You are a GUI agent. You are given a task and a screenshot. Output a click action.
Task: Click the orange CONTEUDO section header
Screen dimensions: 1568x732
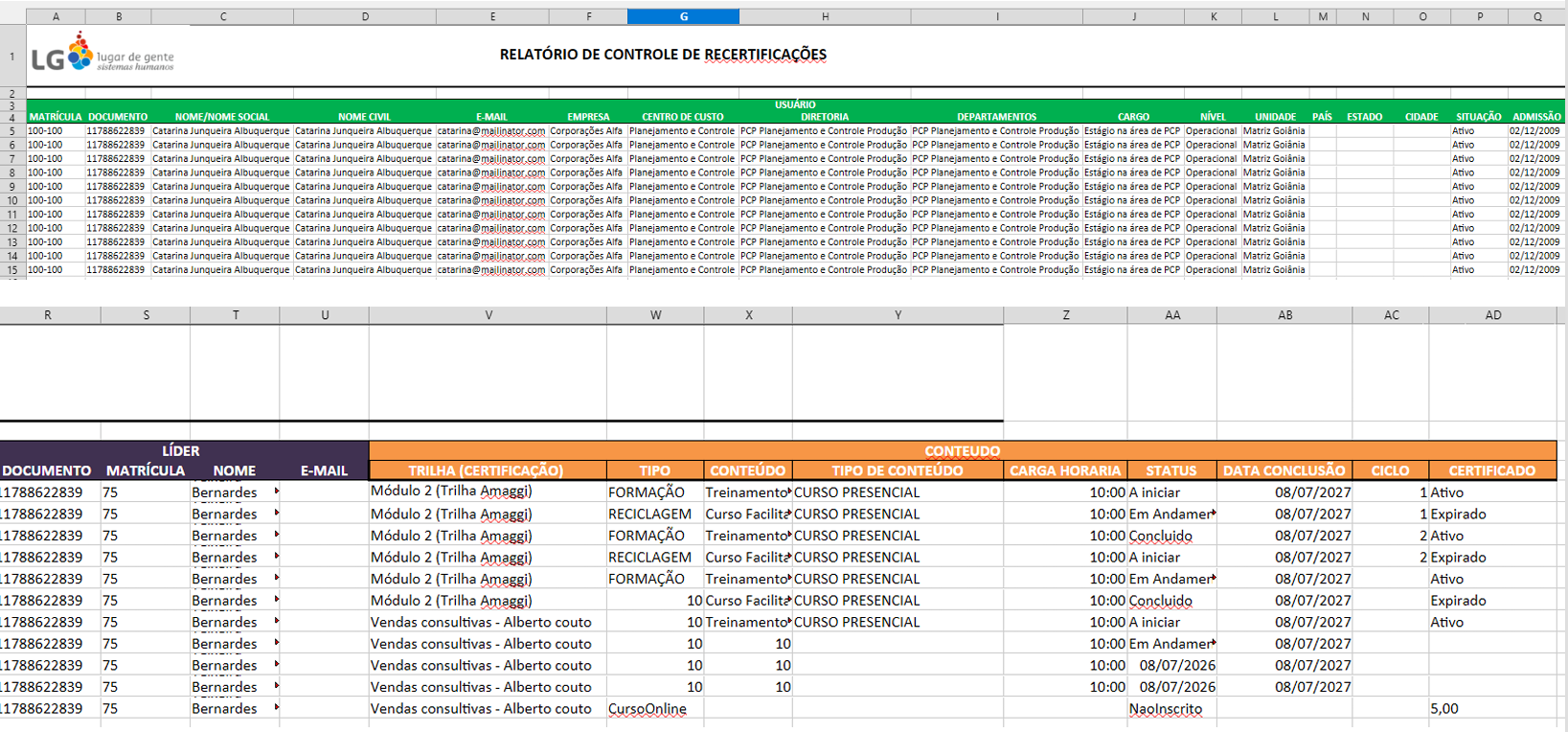(963, 450)
